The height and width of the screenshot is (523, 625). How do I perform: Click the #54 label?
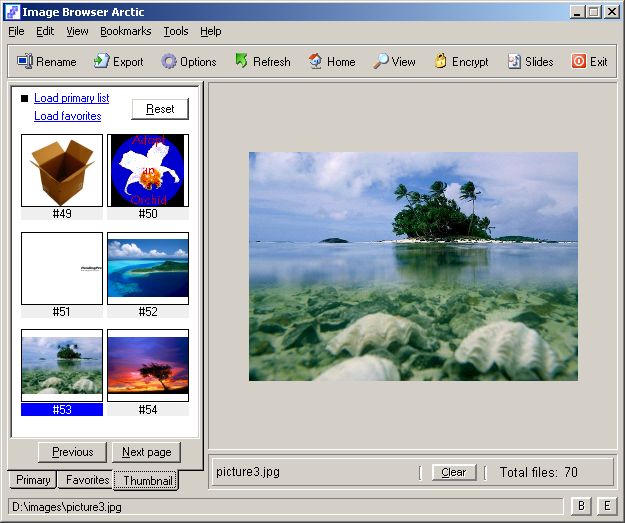pyautogui.click(x=148, y=410)
